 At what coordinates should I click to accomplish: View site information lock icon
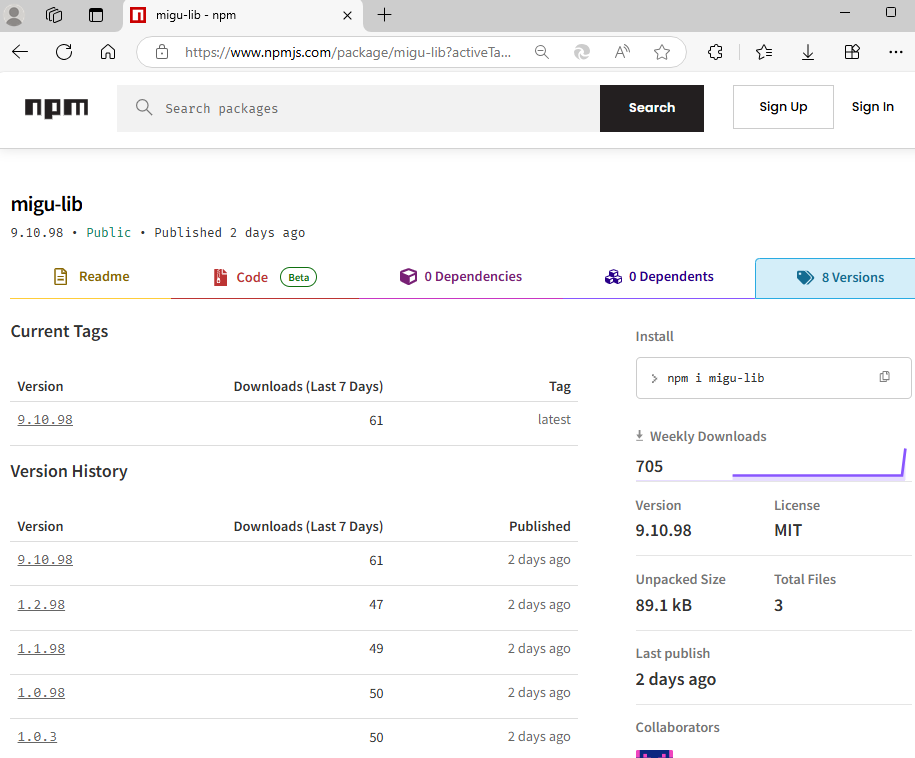[x=162, y=52]
